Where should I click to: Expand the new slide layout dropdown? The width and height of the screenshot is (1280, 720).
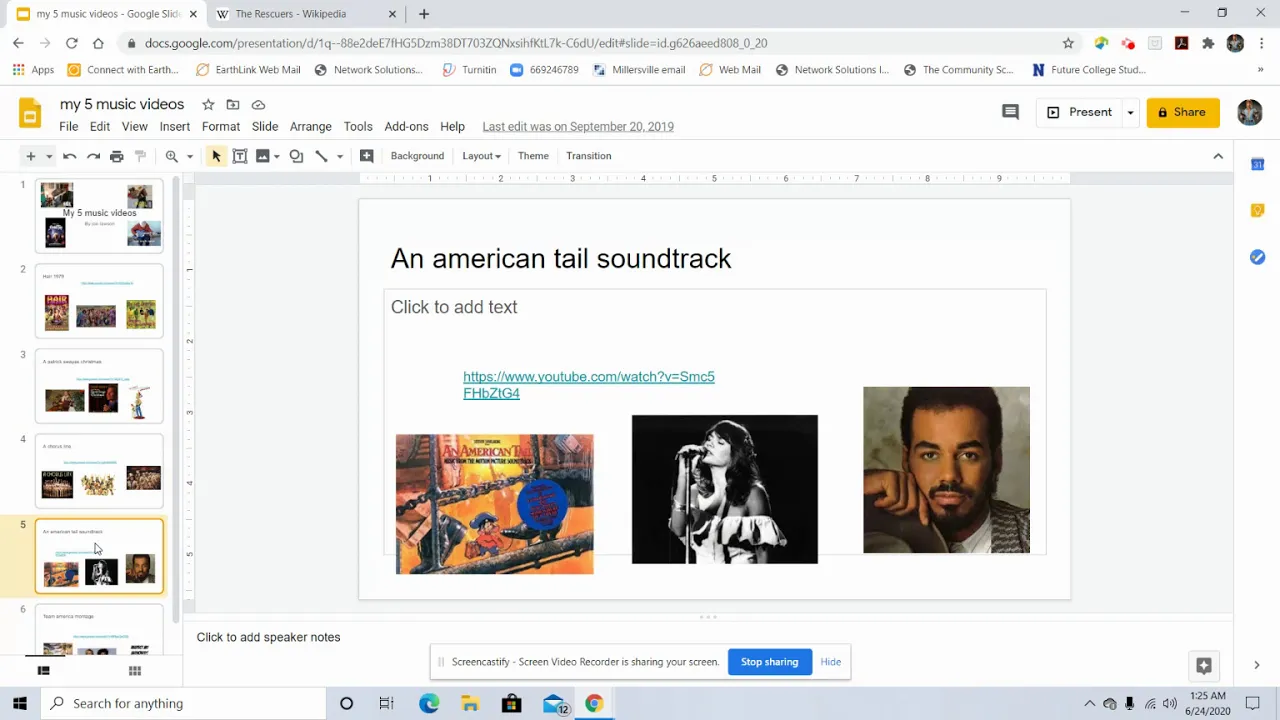[x=48, y=157]
